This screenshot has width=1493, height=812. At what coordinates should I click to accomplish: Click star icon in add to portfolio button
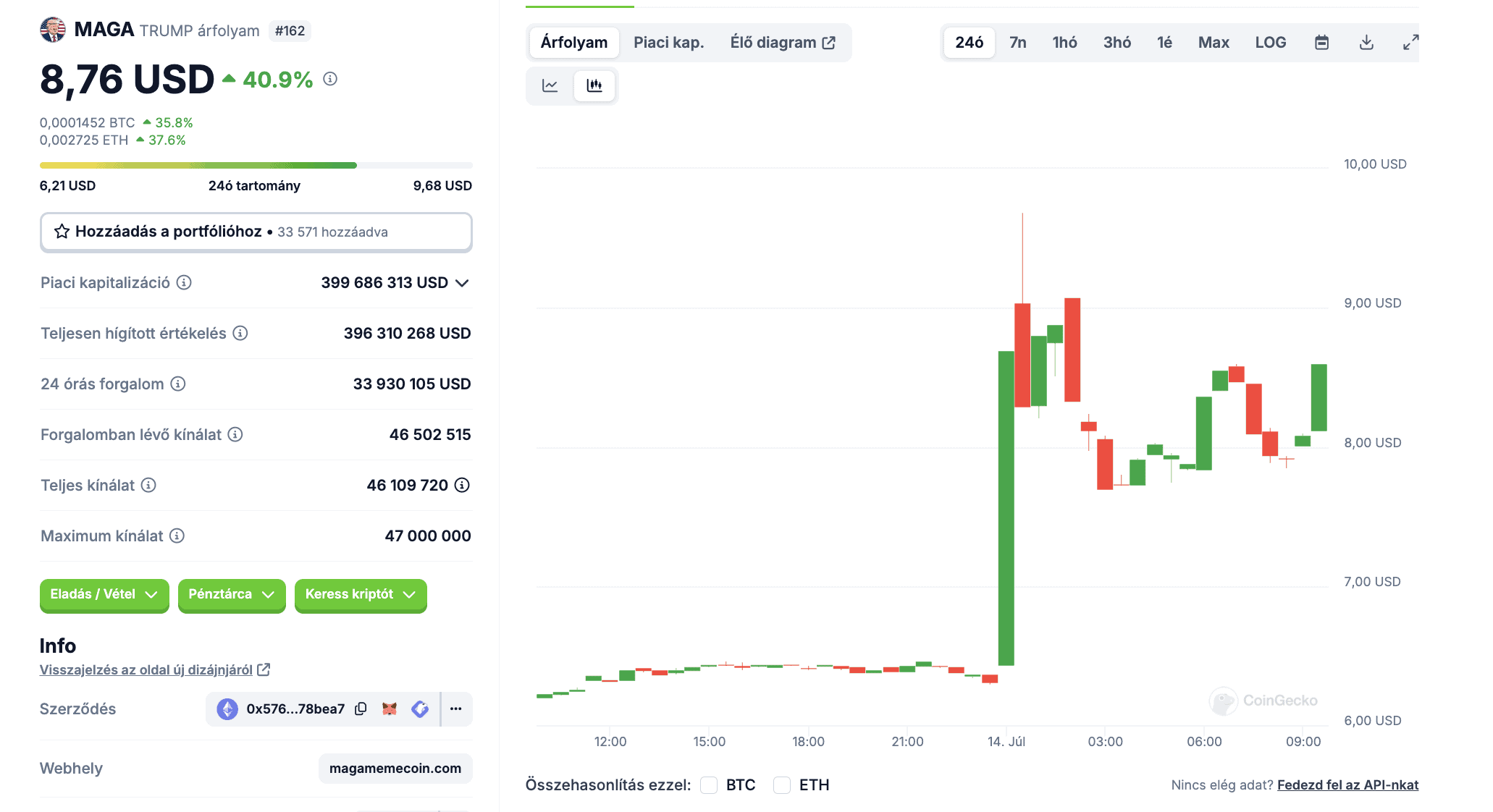pos(62,232)
